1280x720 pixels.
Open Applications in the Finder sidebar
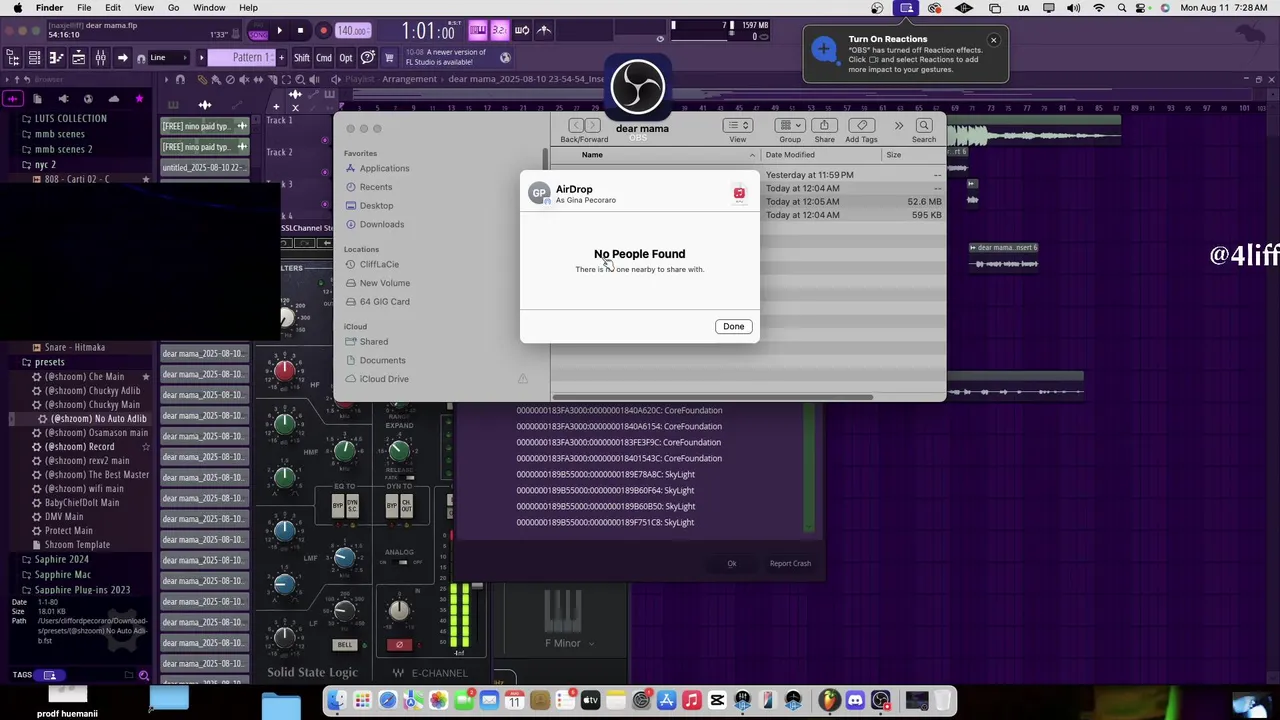coord(384,168)
